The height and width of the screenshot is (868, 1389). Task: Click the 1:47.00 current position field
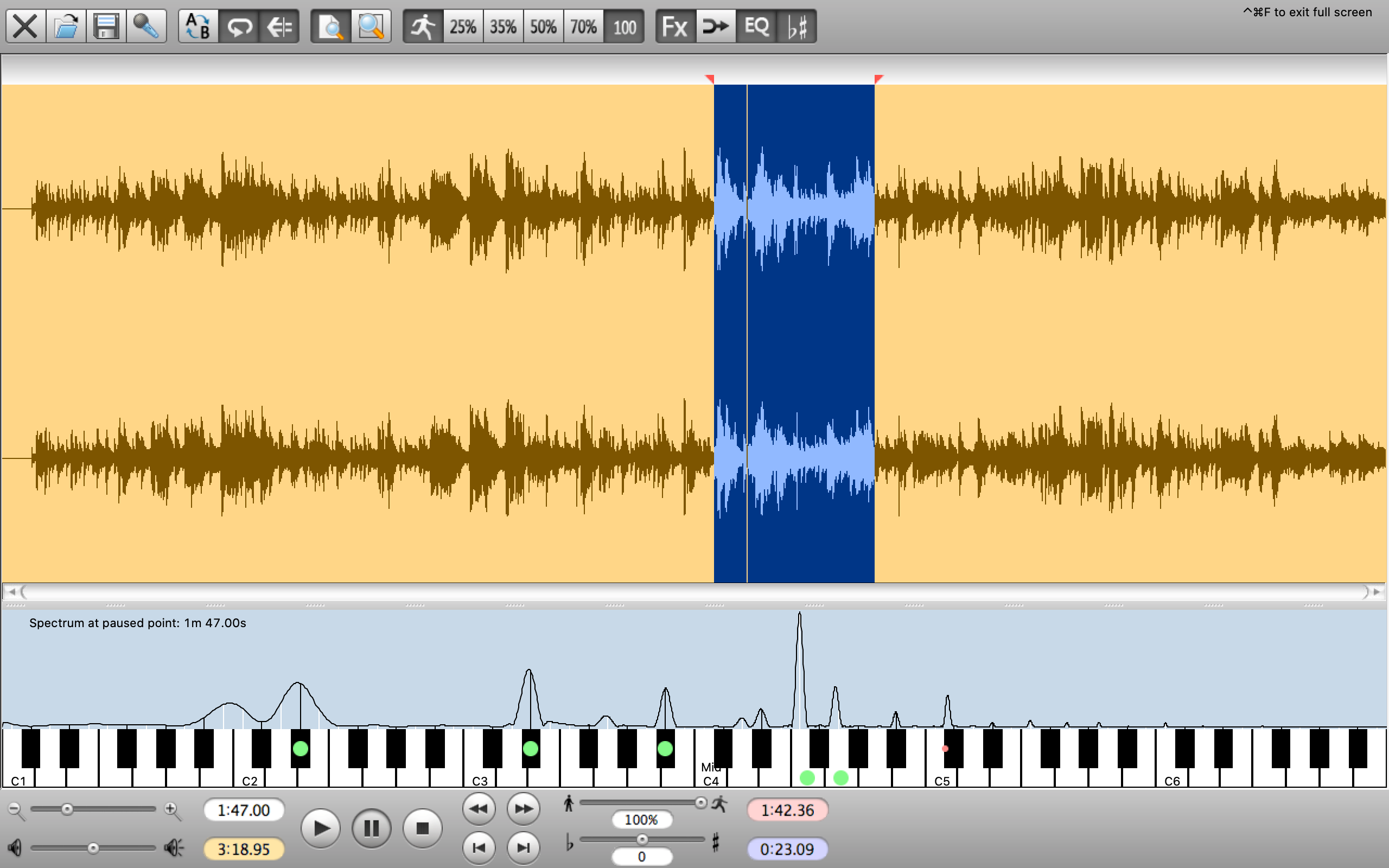click(244, 810)
